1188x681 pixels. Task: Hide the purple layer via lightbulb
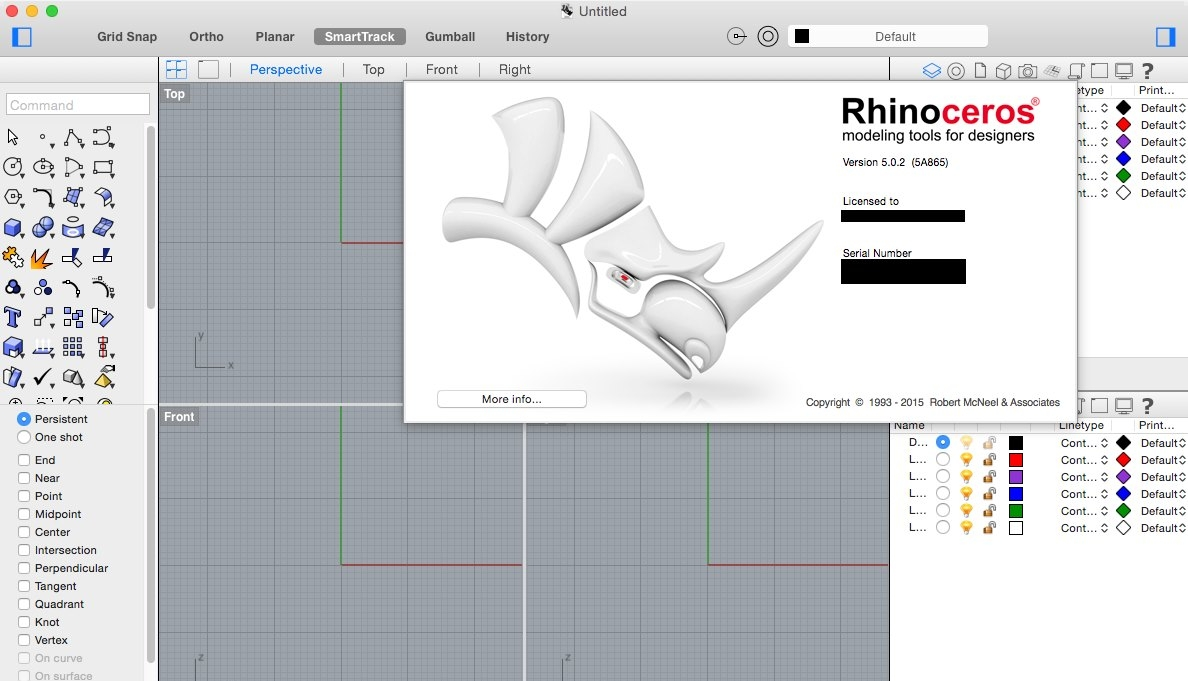coord(966,477)
